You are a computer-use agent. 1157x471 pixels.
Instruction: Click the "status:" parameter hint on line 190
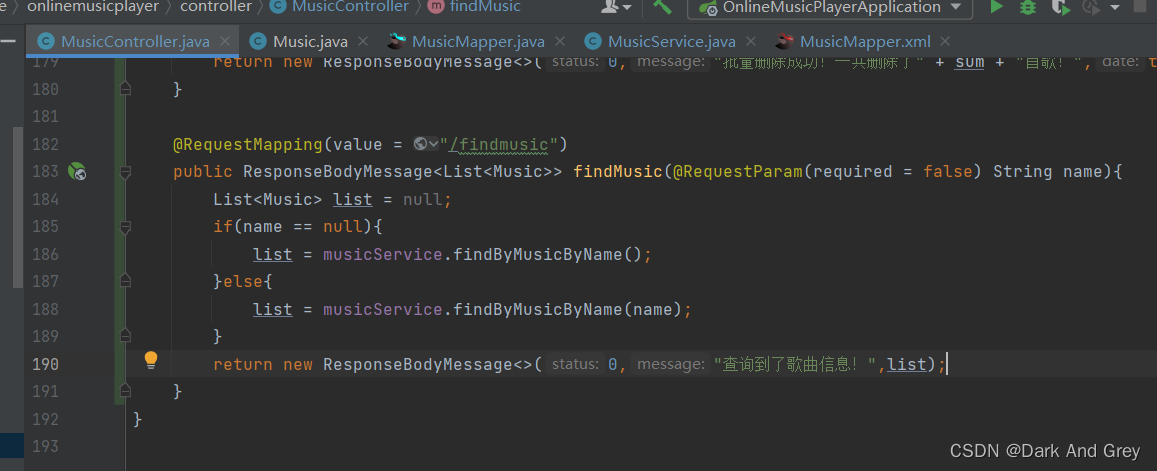click(x=575, y=364)
